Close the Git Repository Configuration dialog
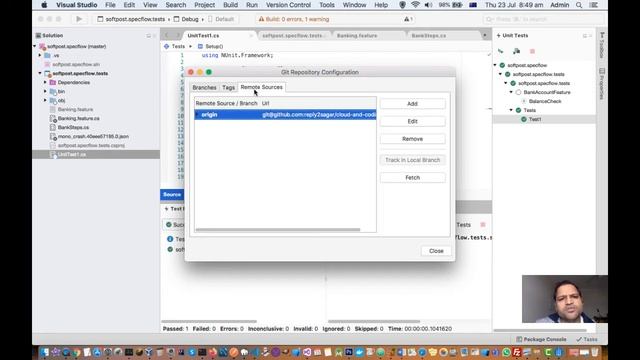 pyautogui.click(x=436, y=251)
